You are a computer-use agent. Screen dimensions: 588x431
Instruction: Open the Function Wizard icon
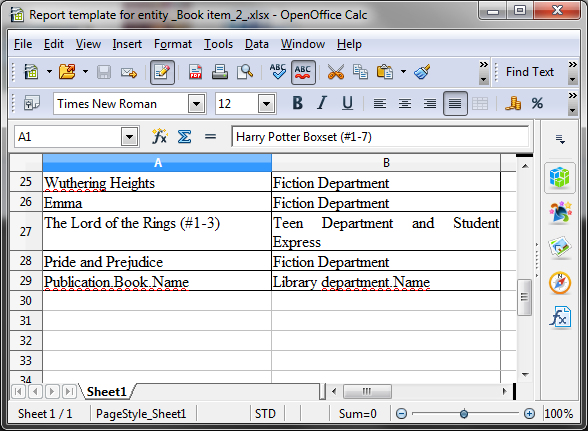(160, 137)
